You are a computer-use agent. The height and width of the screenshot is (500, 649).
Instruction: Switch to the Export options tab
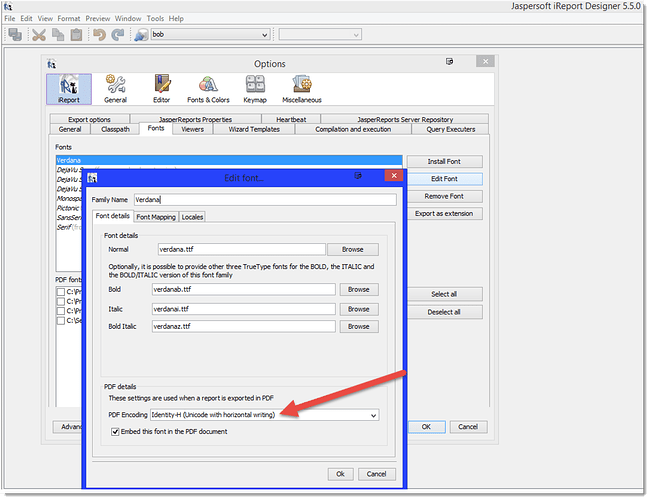pos(89,119)
